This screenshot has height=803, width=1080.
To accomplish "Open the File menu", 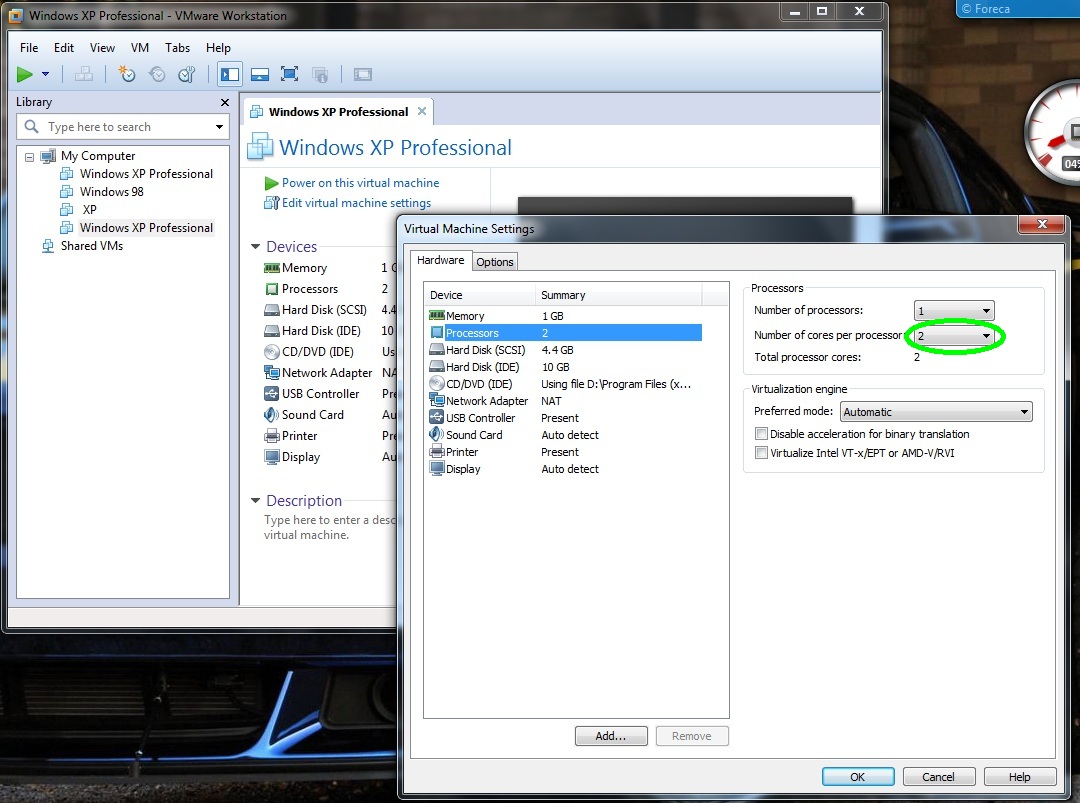I will point(29,48).
